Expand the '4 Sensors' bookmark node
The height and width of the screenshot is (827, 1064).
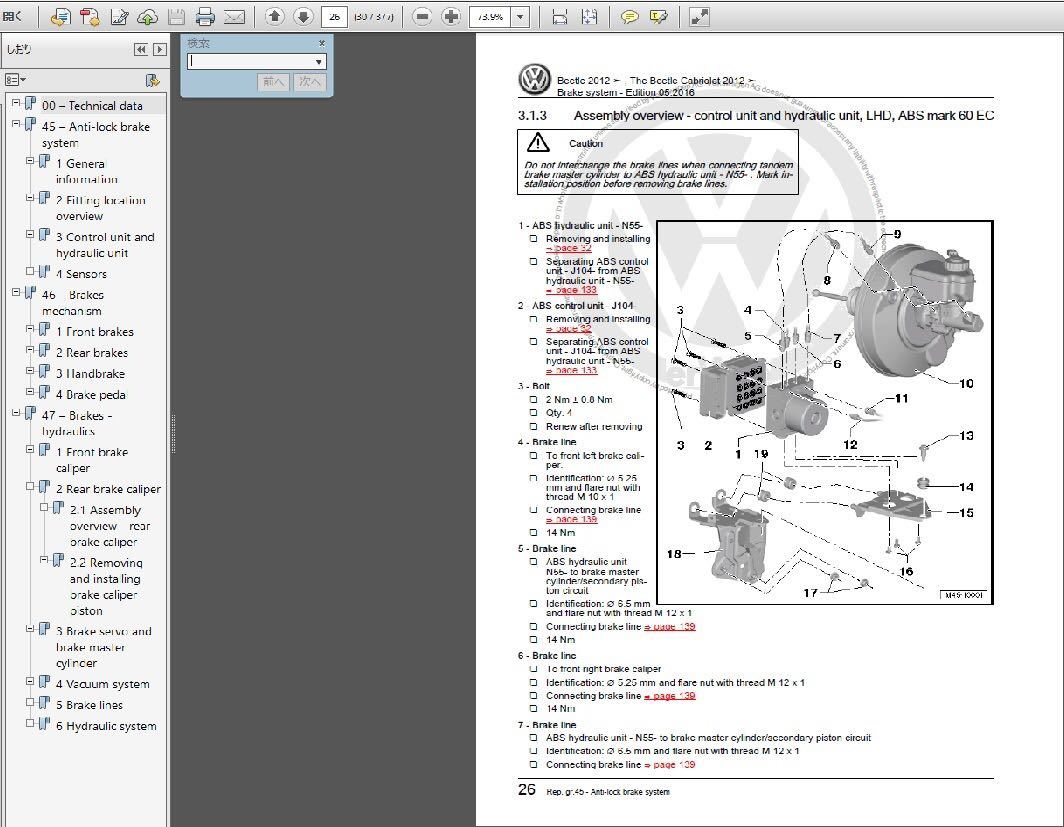point(30,271)
